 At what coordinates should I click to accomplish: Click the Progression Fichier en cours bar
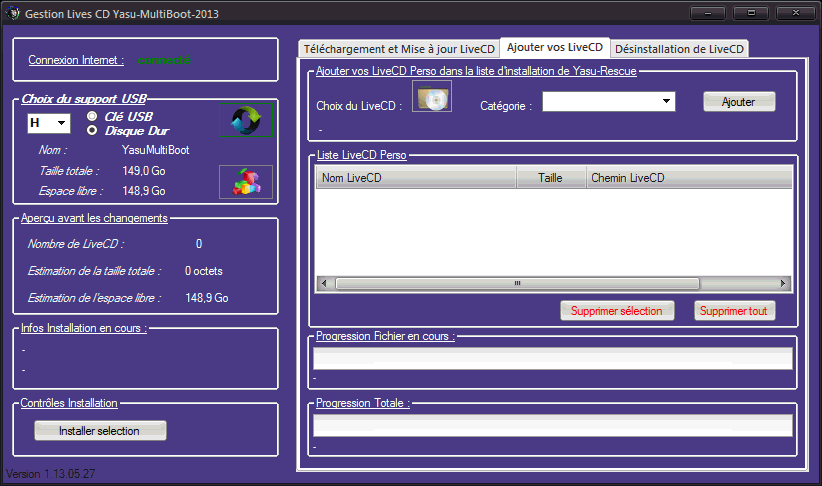pos(553,358)
